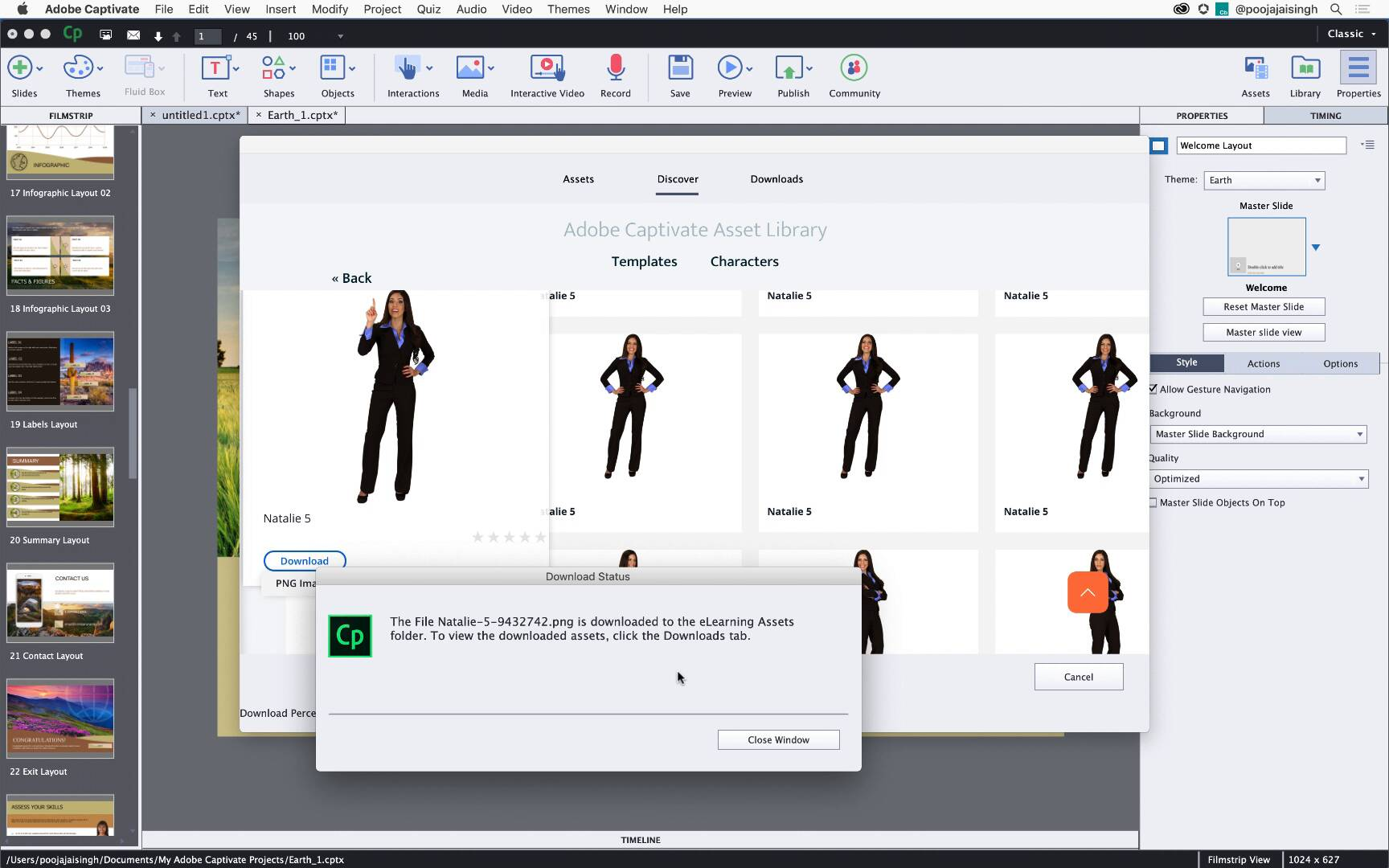Open the Quiz menu
This screenshot has height=868, width=1389.
428,10
